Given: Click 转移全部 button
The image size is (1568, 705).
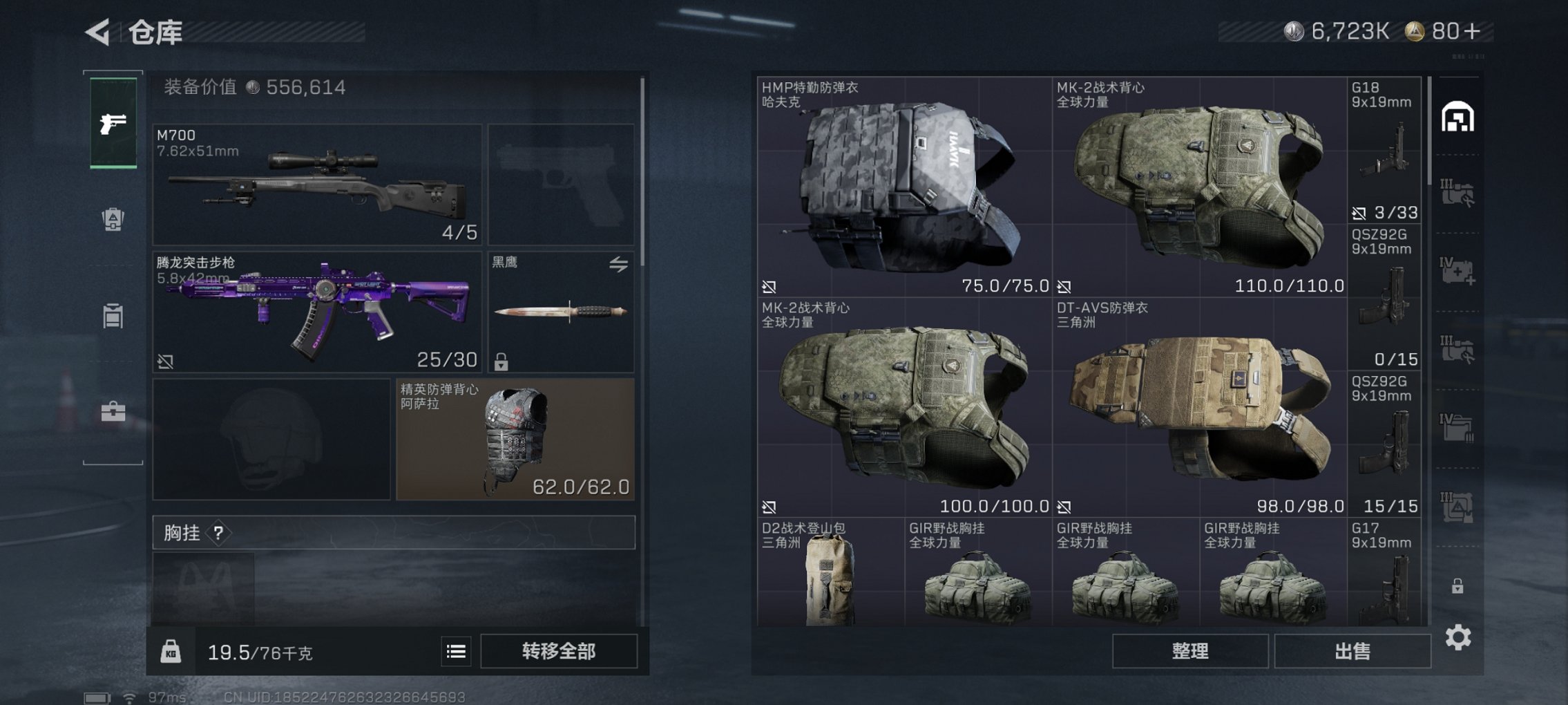Looking at the screenshot, I should [558, 651].
